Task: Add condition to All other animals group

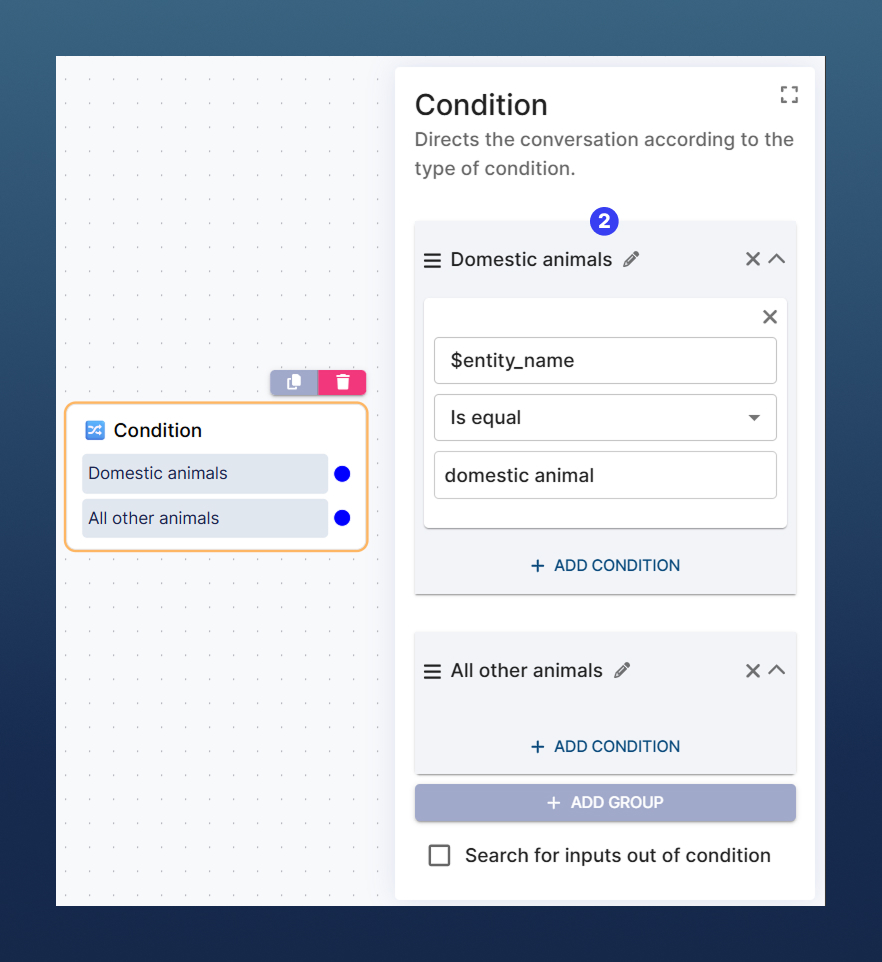Action: tap(605, 746)
